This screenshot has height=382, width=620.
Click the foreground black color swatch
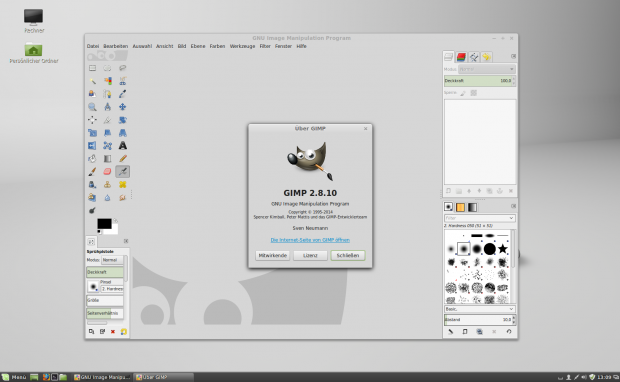104,223
